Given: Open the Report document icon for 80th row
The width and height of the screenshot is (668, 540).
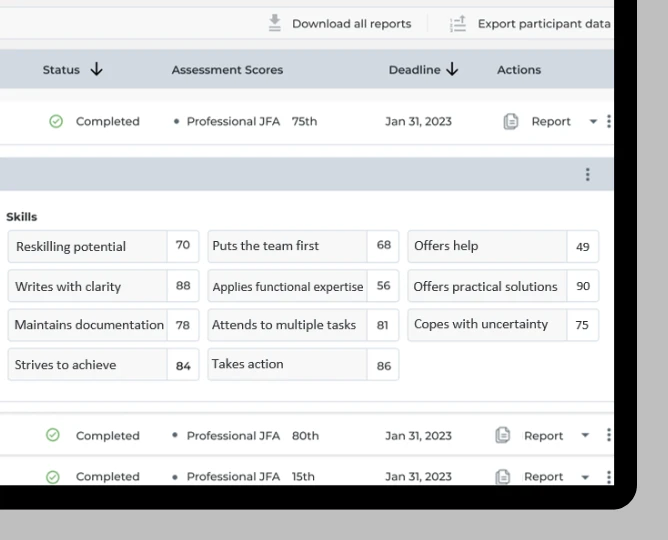Looking at the screenshot, I should (503, 436).
